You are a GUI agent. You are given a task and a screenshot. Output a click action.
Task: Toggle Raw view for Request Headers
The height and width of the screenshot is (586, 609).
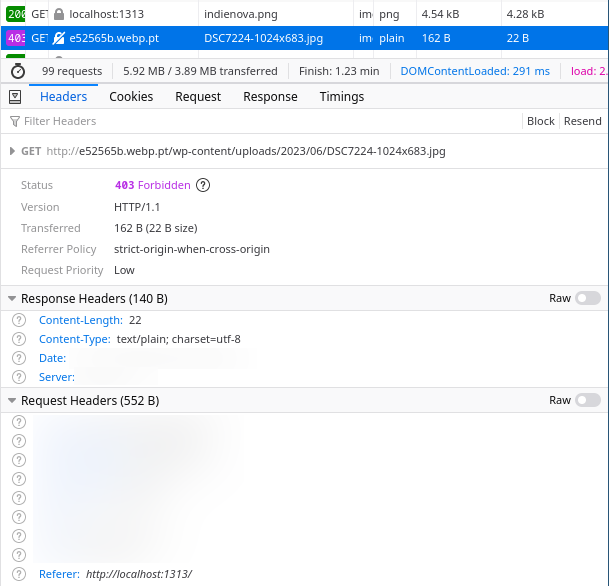[588, 400]
